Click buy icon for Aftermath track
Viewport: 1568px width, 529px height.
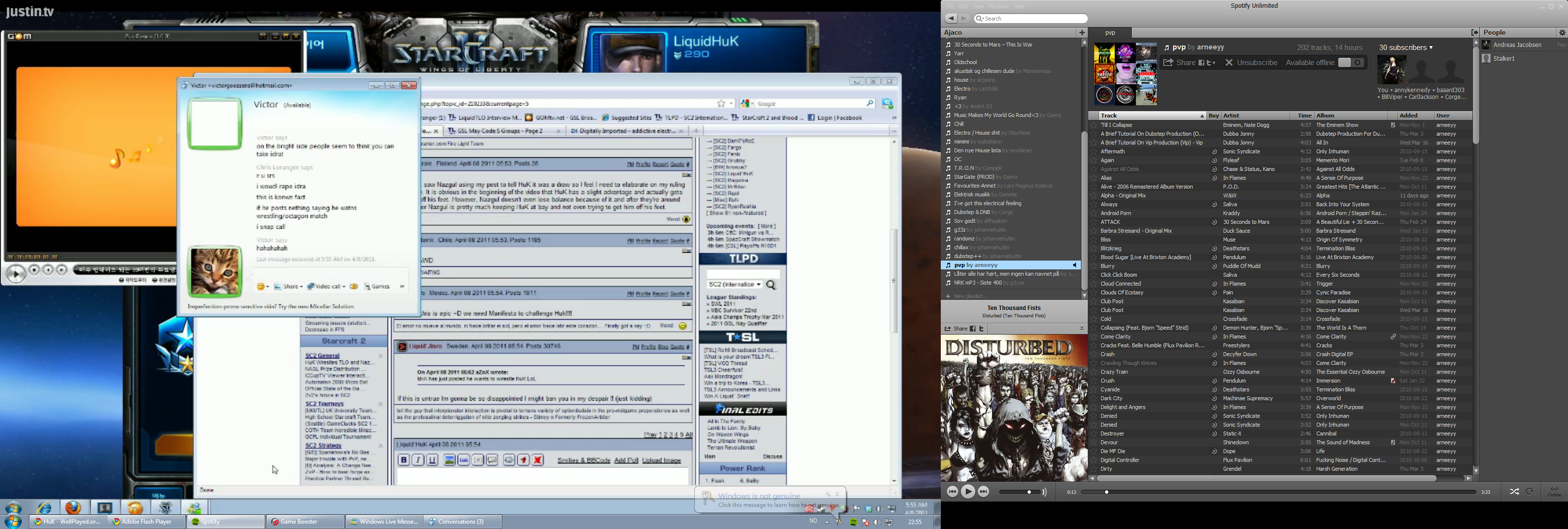[x=1214, y=151]
